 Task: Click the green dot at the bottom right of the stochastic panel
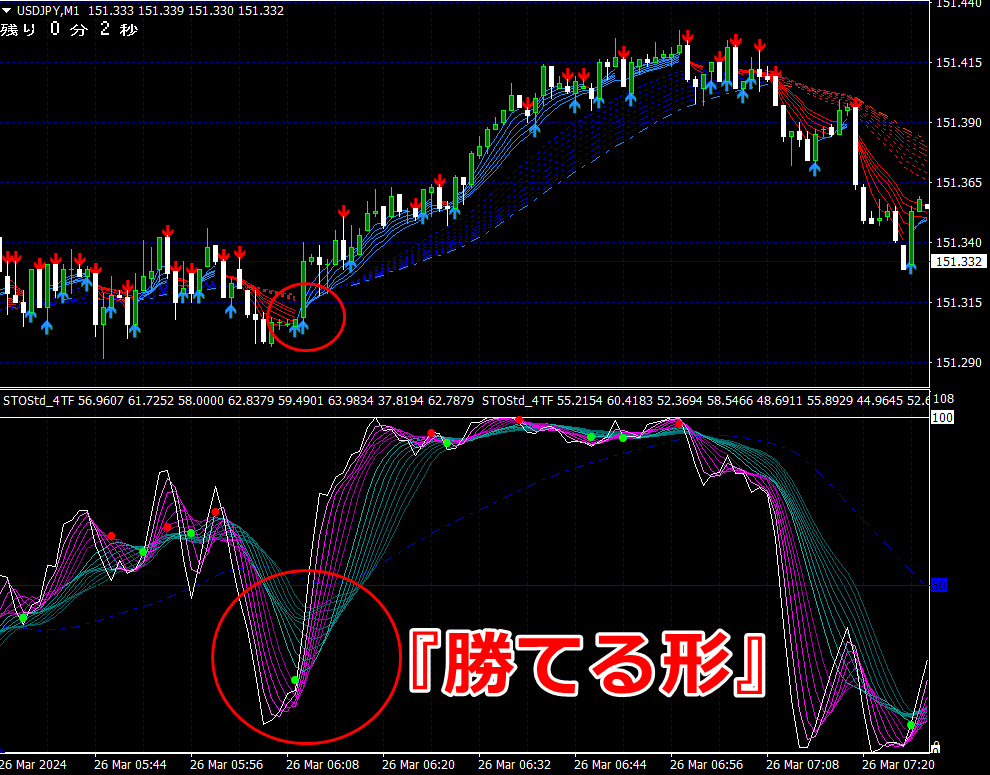click(x=911, y=725)
